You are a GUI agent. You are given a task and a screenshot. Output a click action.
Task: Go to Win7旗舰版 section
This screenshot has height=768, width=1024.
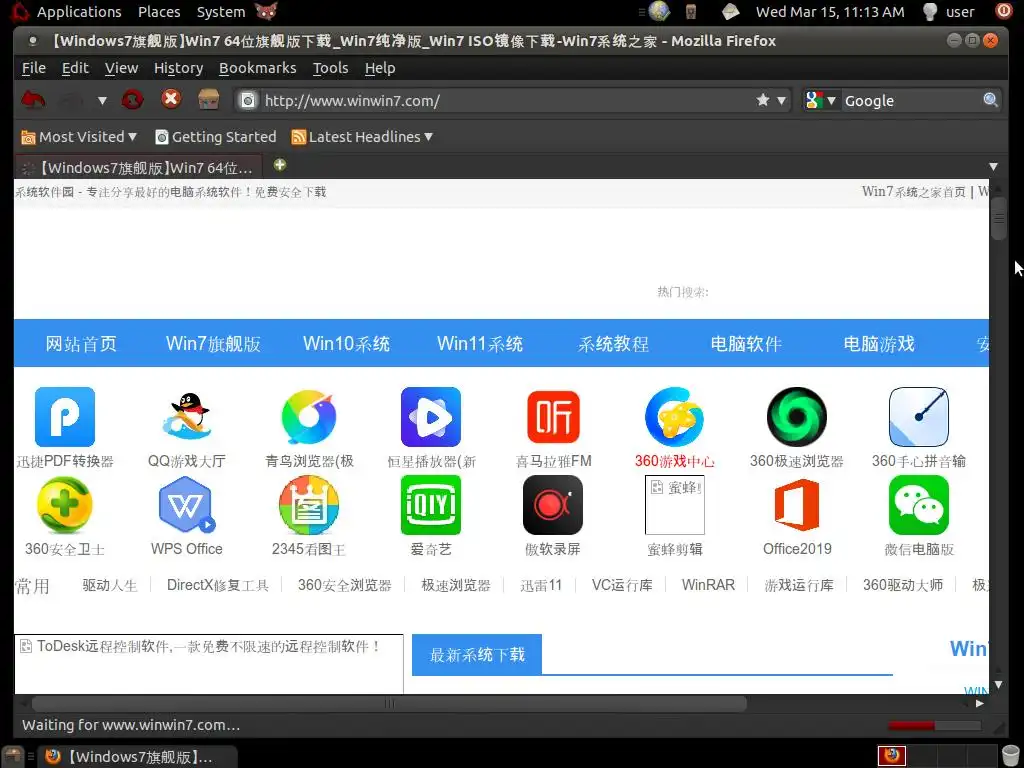(214, 344)
